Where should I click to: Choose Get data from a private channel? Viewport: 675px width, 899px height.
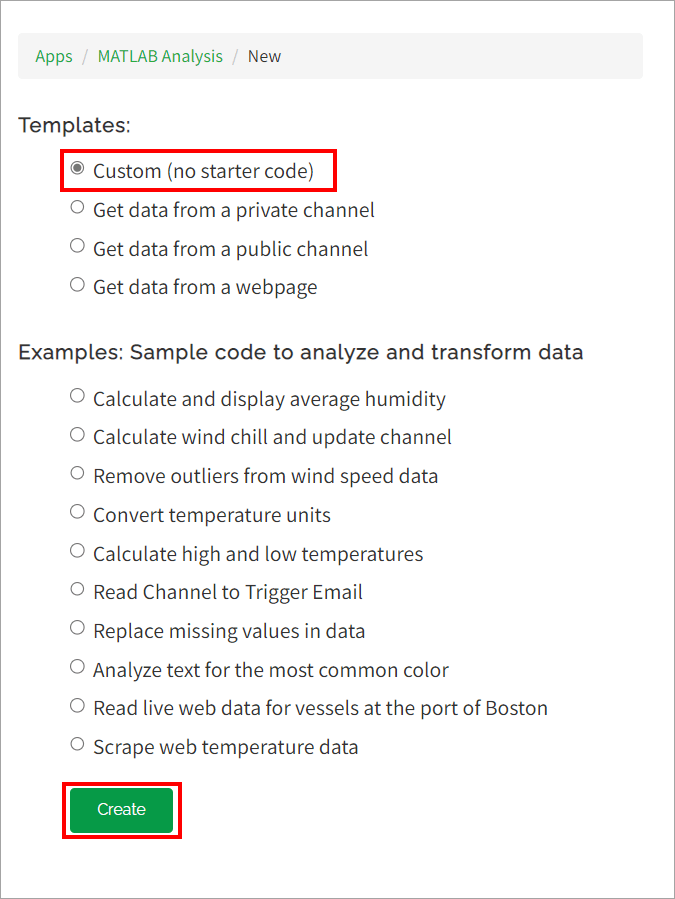[x=78, y=209]
